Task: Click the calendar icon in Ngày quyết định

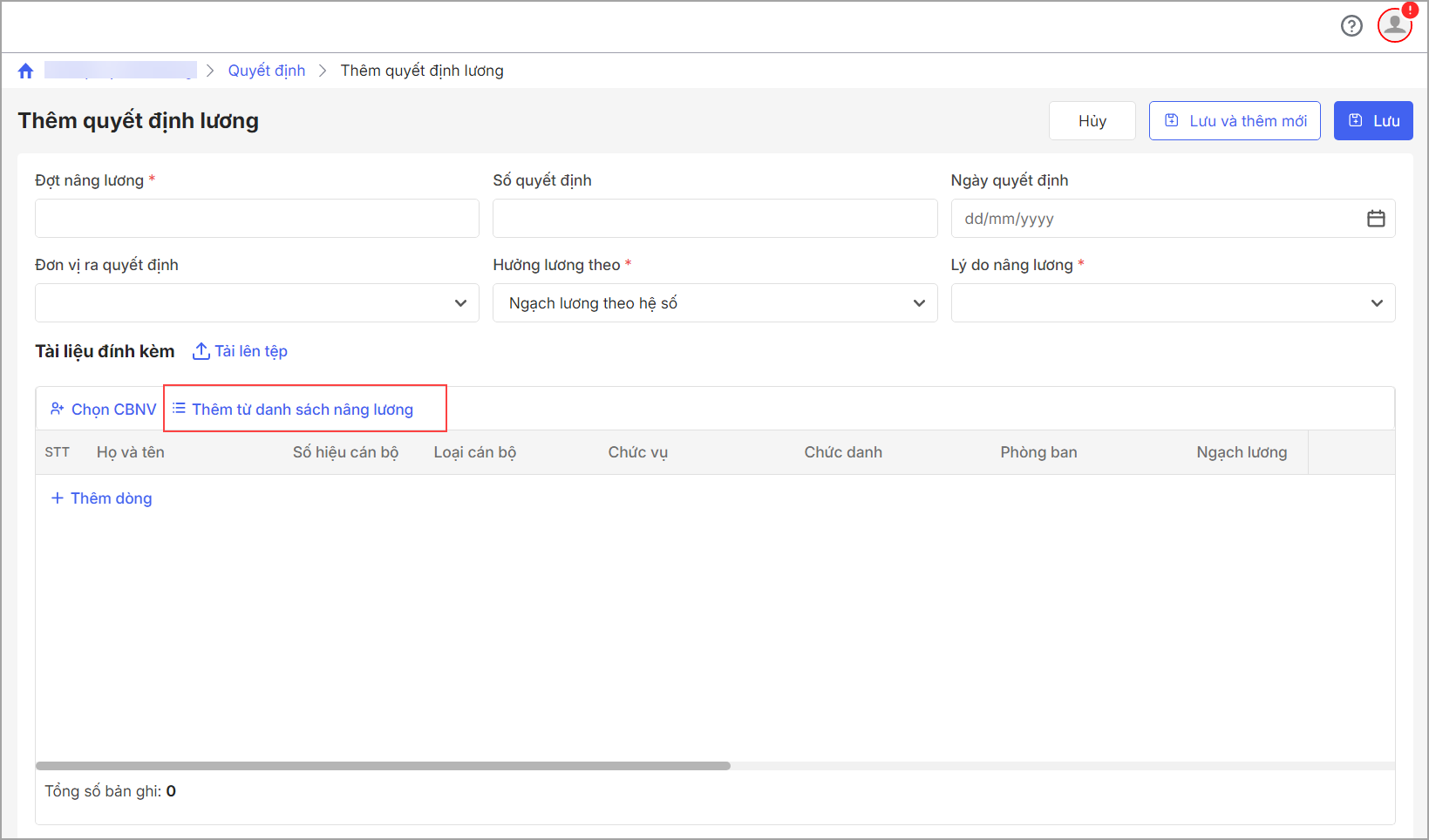Action: pos(1376,219)
